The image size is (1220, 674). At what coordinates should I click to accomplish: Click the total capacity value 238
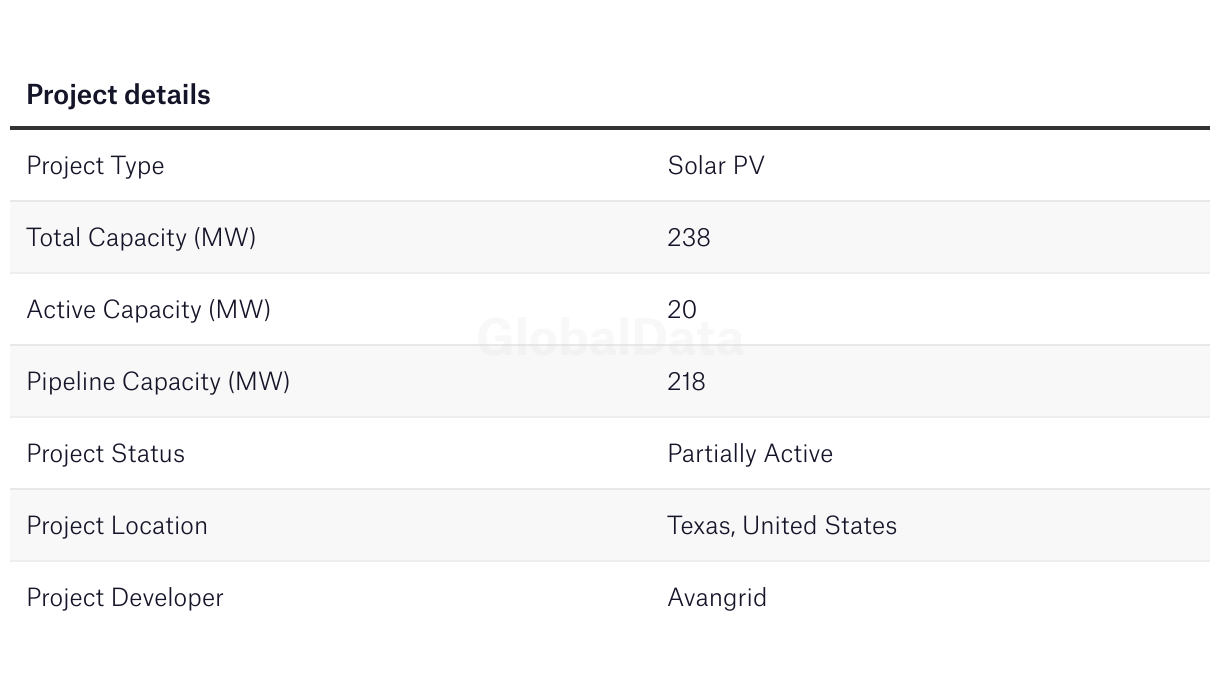tap(689, 237)
